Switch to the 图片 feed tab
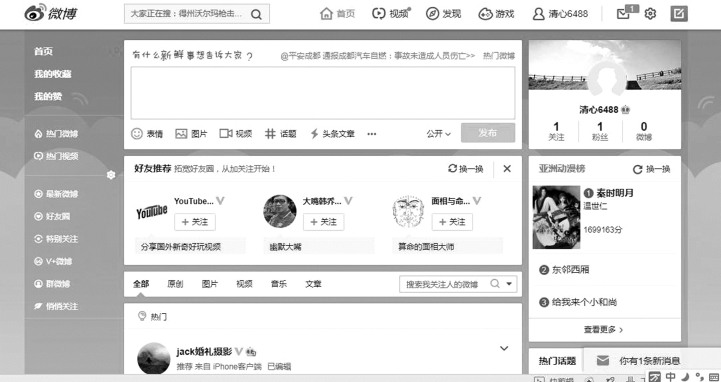The height and width of the screenshot is (382, 721). click(x=210, y=284)
